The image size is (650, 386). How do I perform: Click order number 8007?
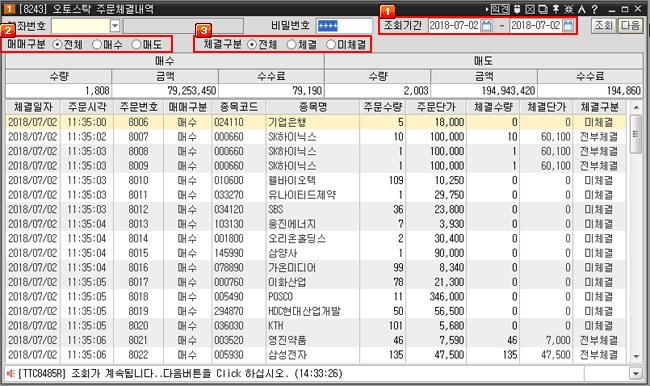pyautogui.click(x=138, y=137)
